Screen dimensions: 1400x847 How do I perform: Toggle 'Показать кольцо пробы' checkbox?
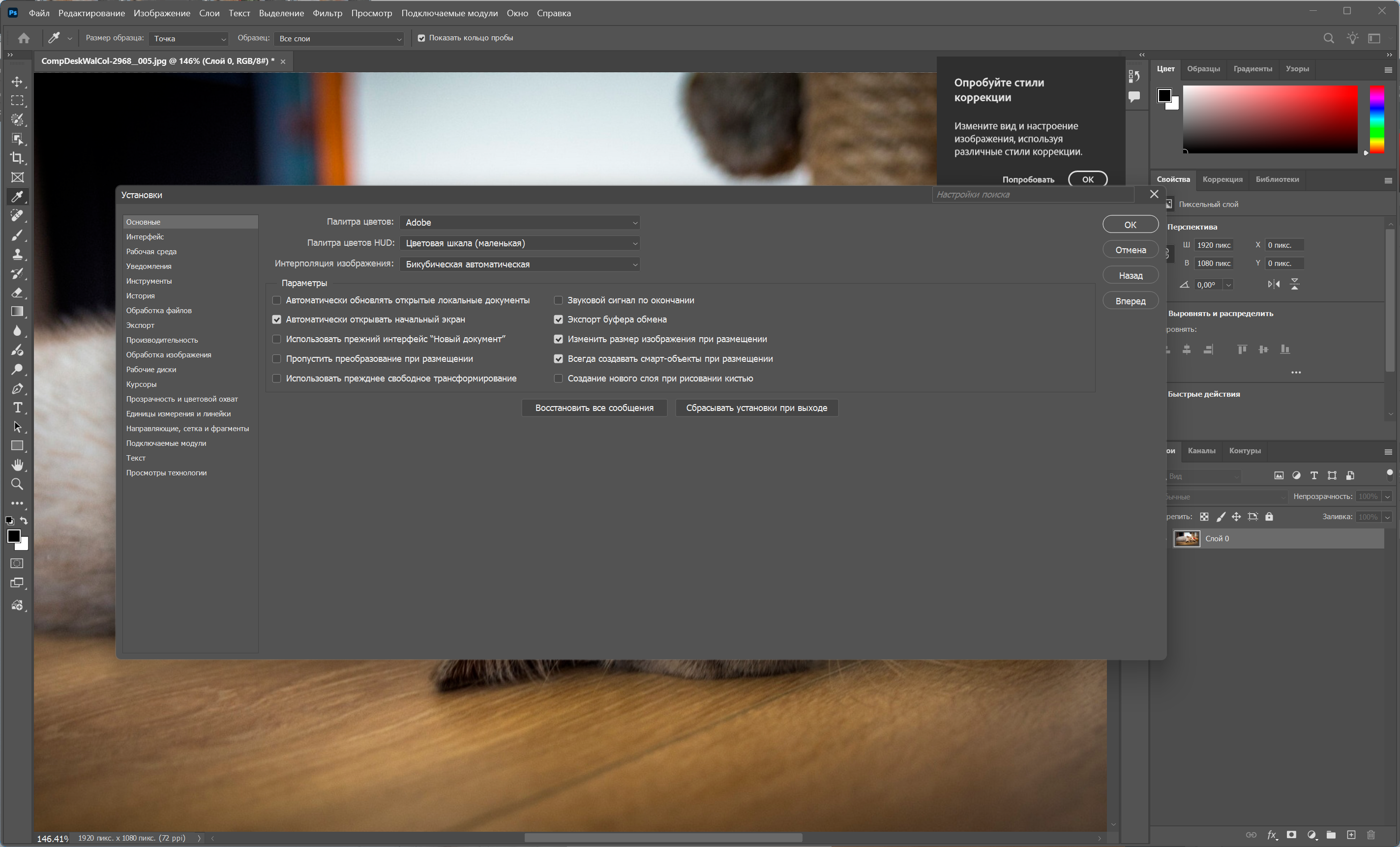point(421,38)
